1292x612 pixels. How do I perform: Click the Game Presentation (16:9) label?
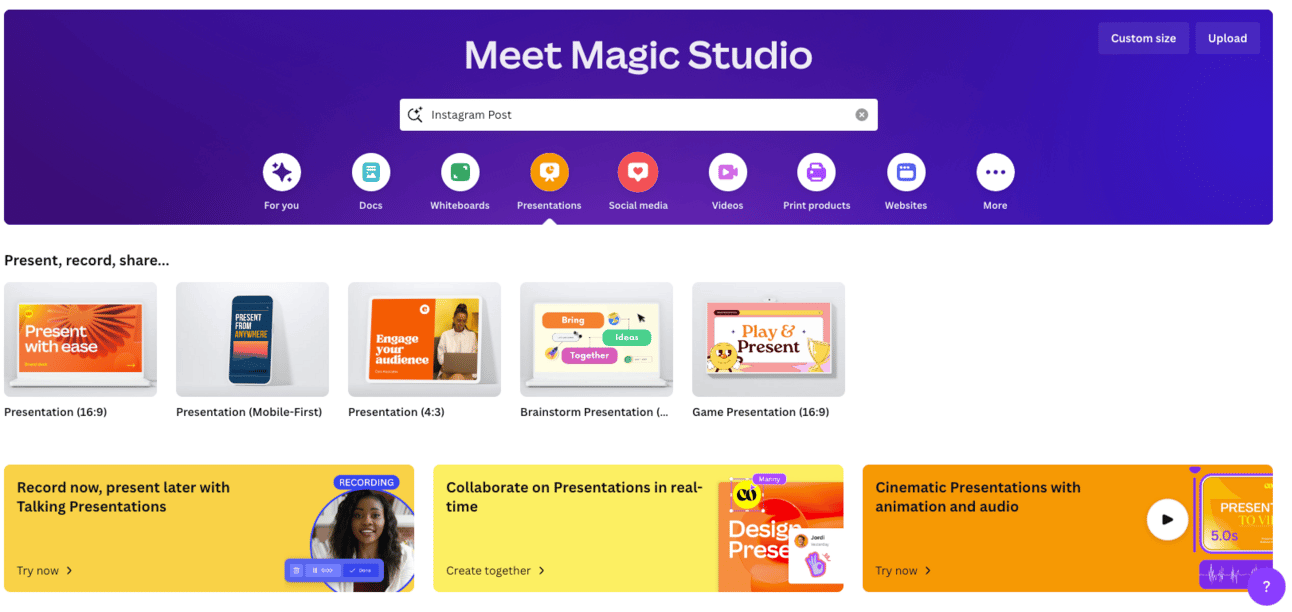coord(760,412)
